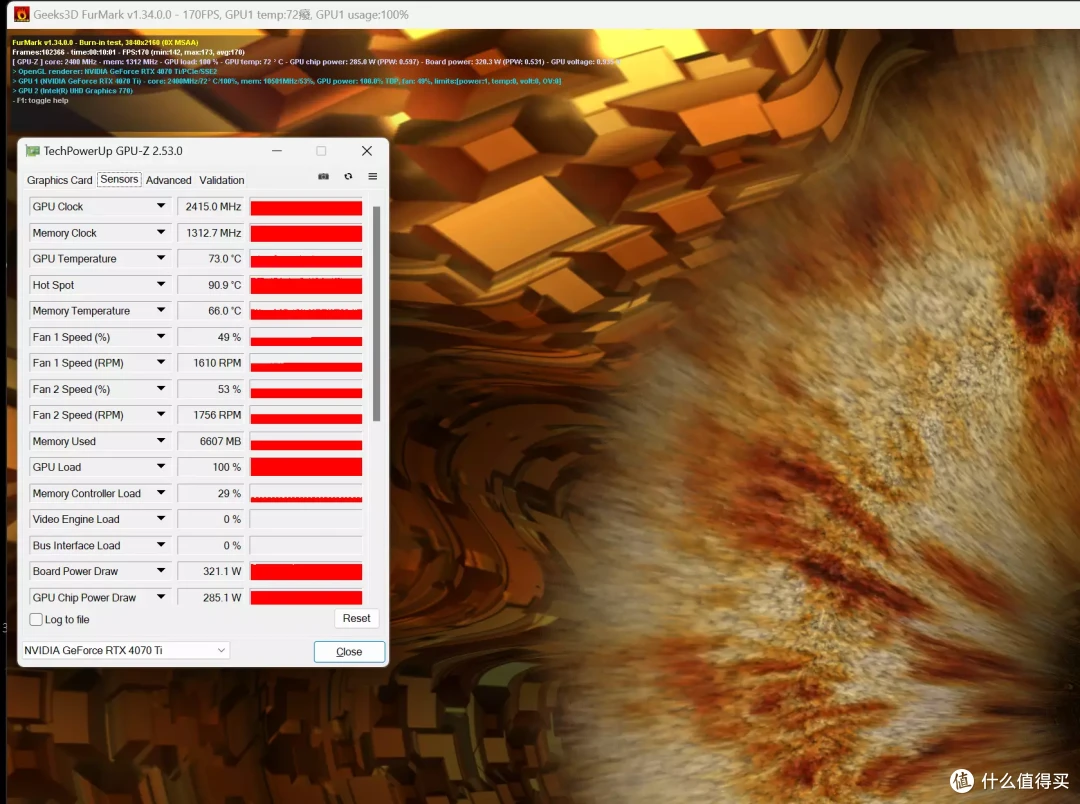Open the Fan 2 Speed (RPM) dropdown
The width and height of the screenshot is (1080, 804).
tap(161, 415)
